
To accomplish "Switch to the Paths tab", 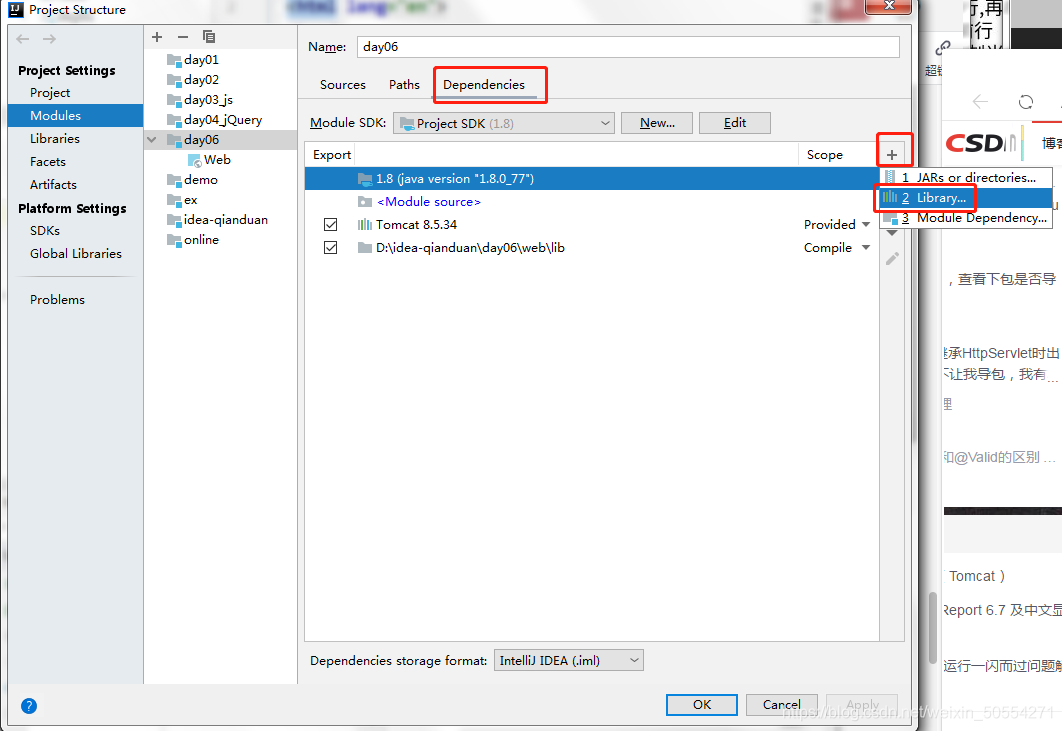I will (x=404, y=85).
